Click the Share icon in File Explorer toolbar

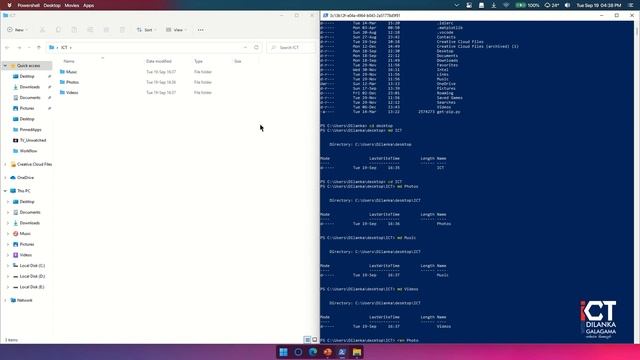point(106,30)
